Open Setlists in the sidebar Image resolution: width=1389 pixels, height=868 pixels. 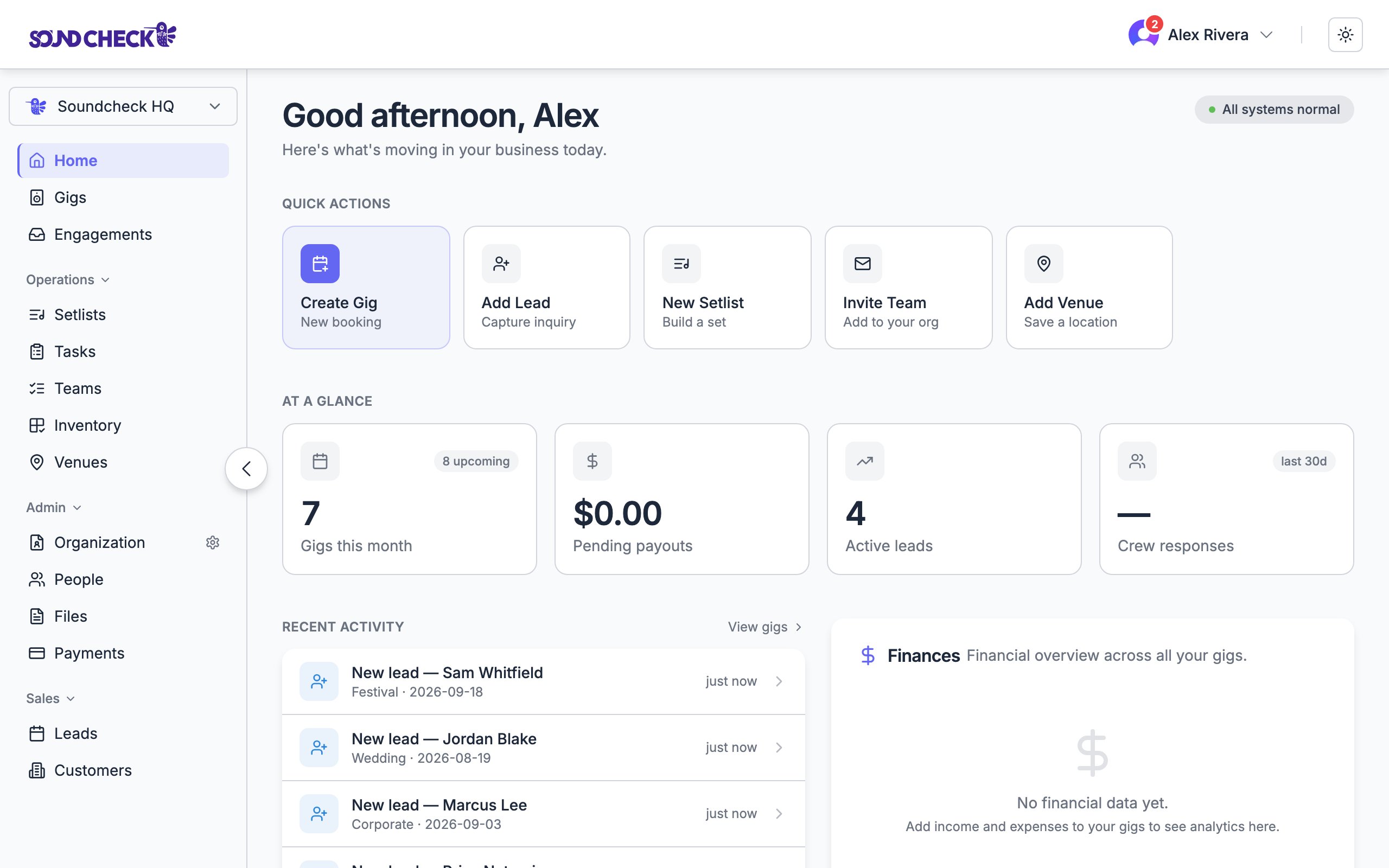(123, 315)
